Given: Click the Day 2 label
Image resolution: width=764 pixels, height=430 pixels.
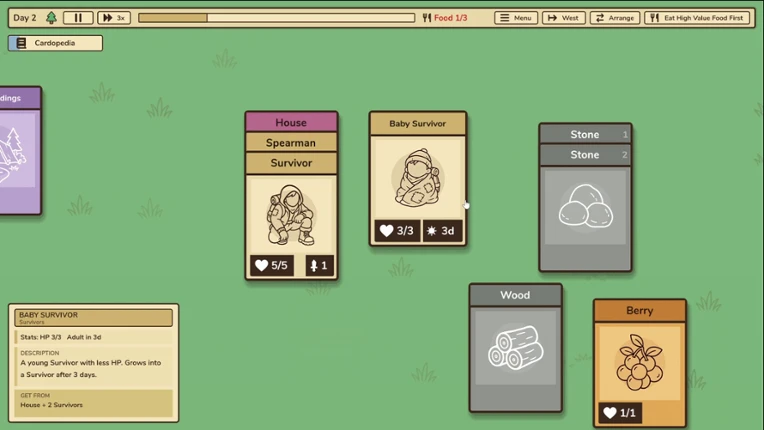Looking at the screenshot, I should (25, 18).
